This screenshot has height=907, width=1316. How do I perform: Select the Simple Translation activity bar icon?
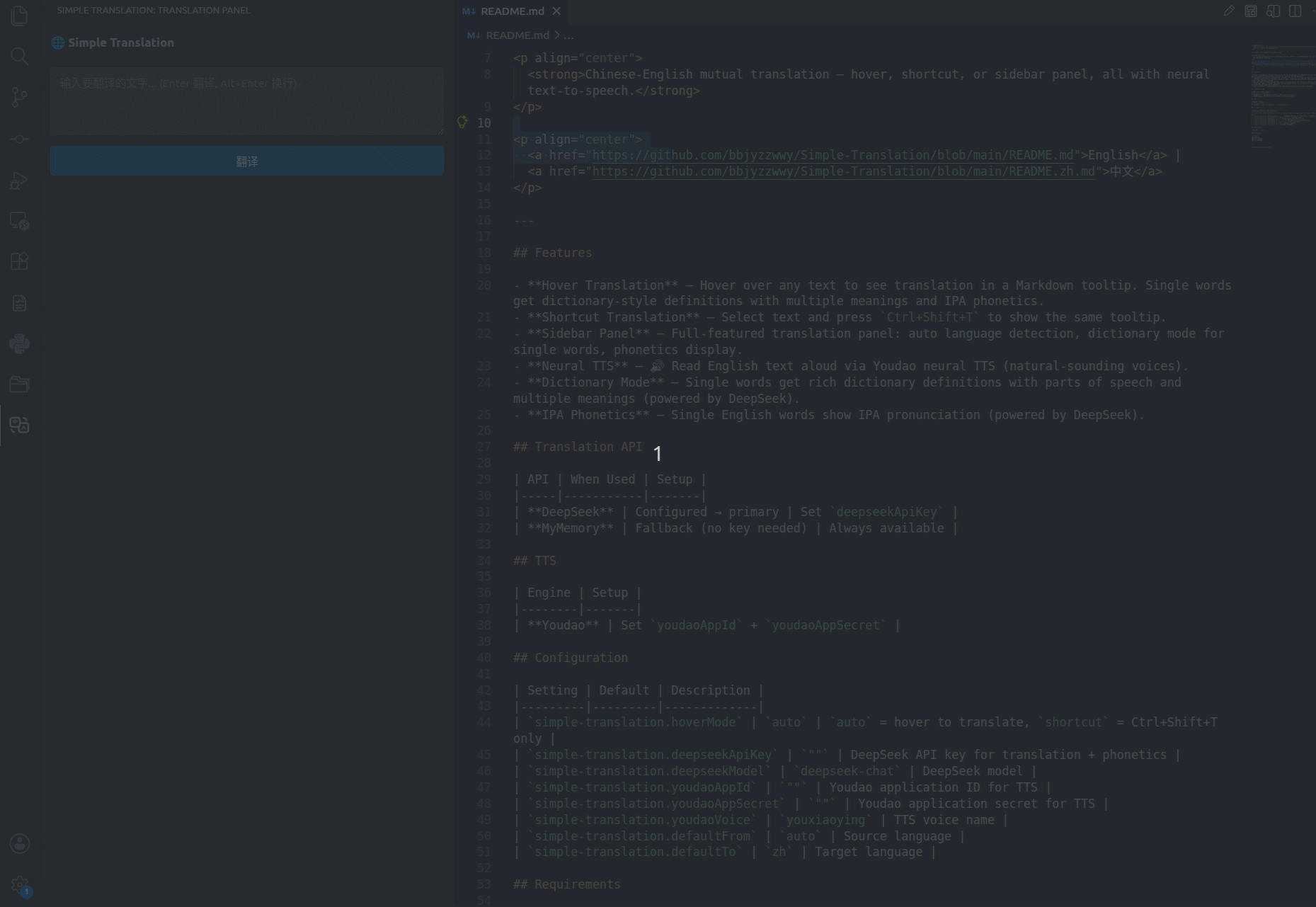(20, 425)
